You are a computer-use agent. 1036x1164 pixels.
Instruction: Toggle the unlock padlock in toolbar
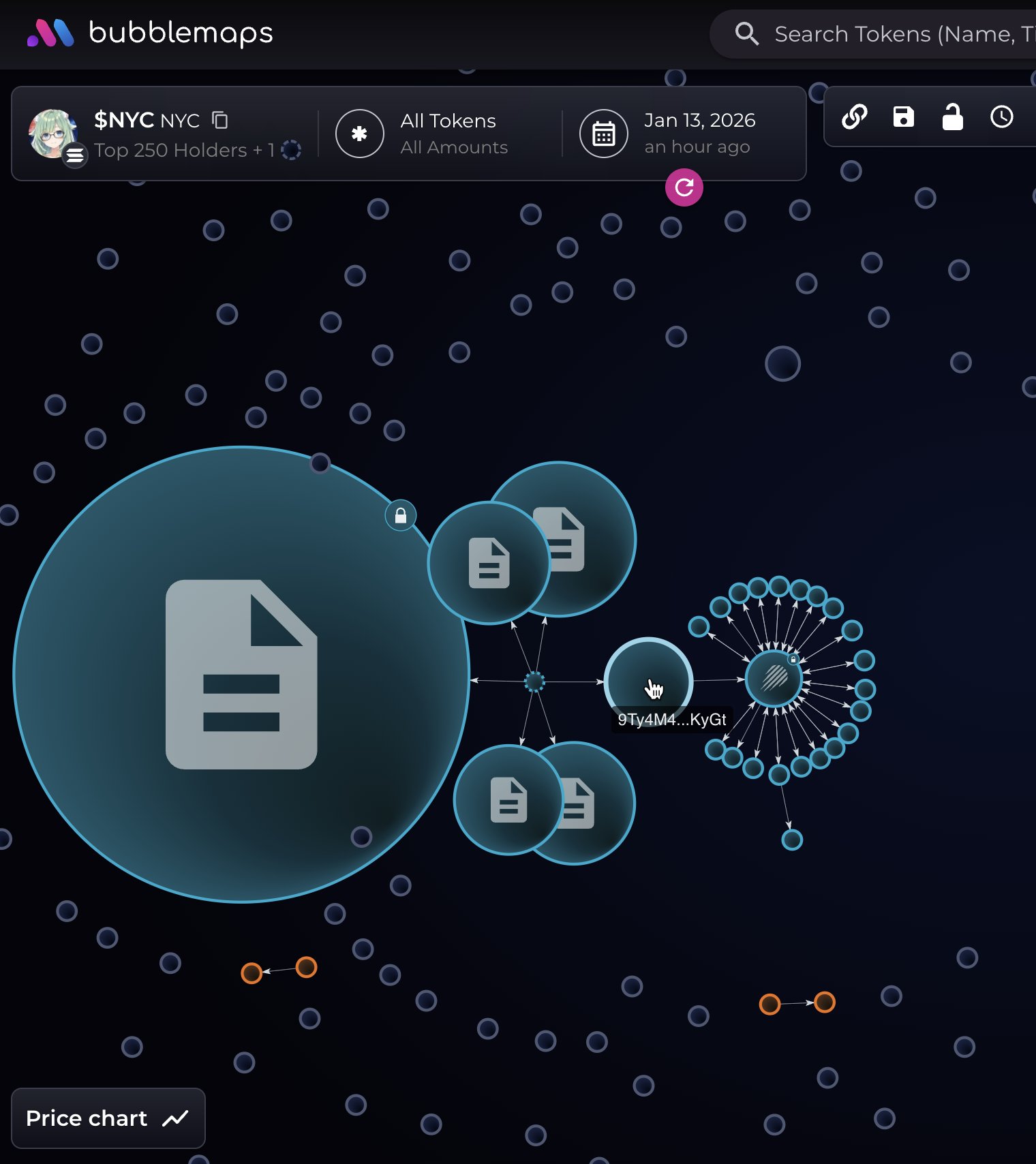click(x=952, y=117)
